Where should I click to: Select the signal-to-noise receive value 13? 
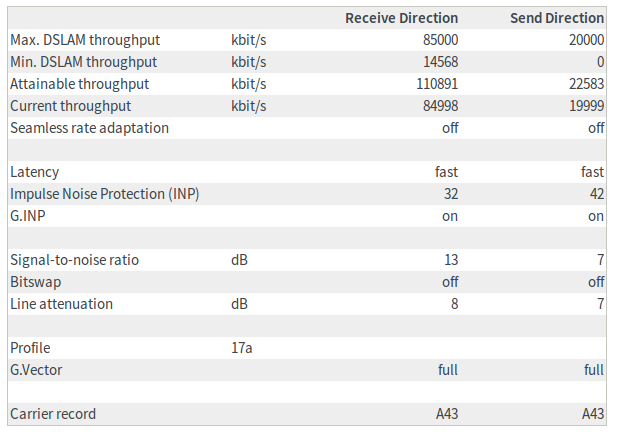(450, 260)
